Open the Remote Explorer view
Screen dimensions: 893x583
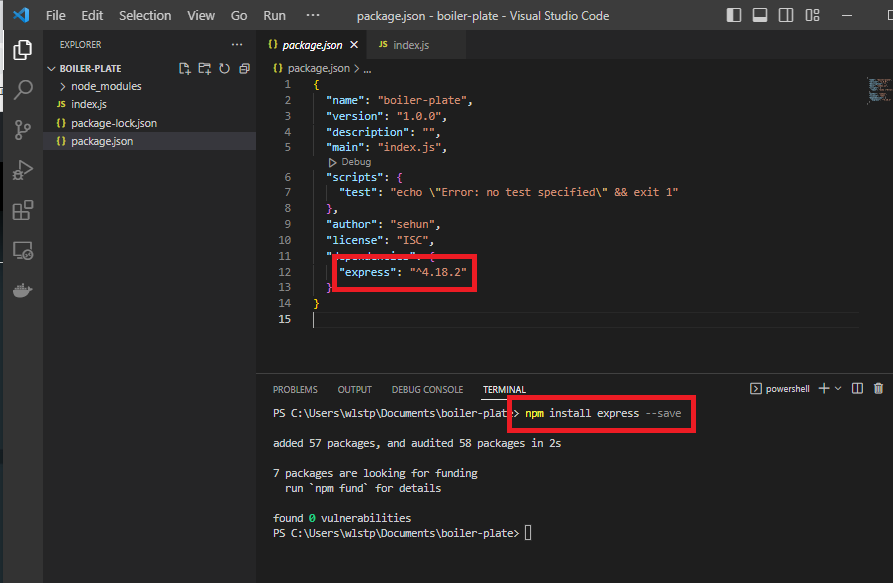coord(22,251)
